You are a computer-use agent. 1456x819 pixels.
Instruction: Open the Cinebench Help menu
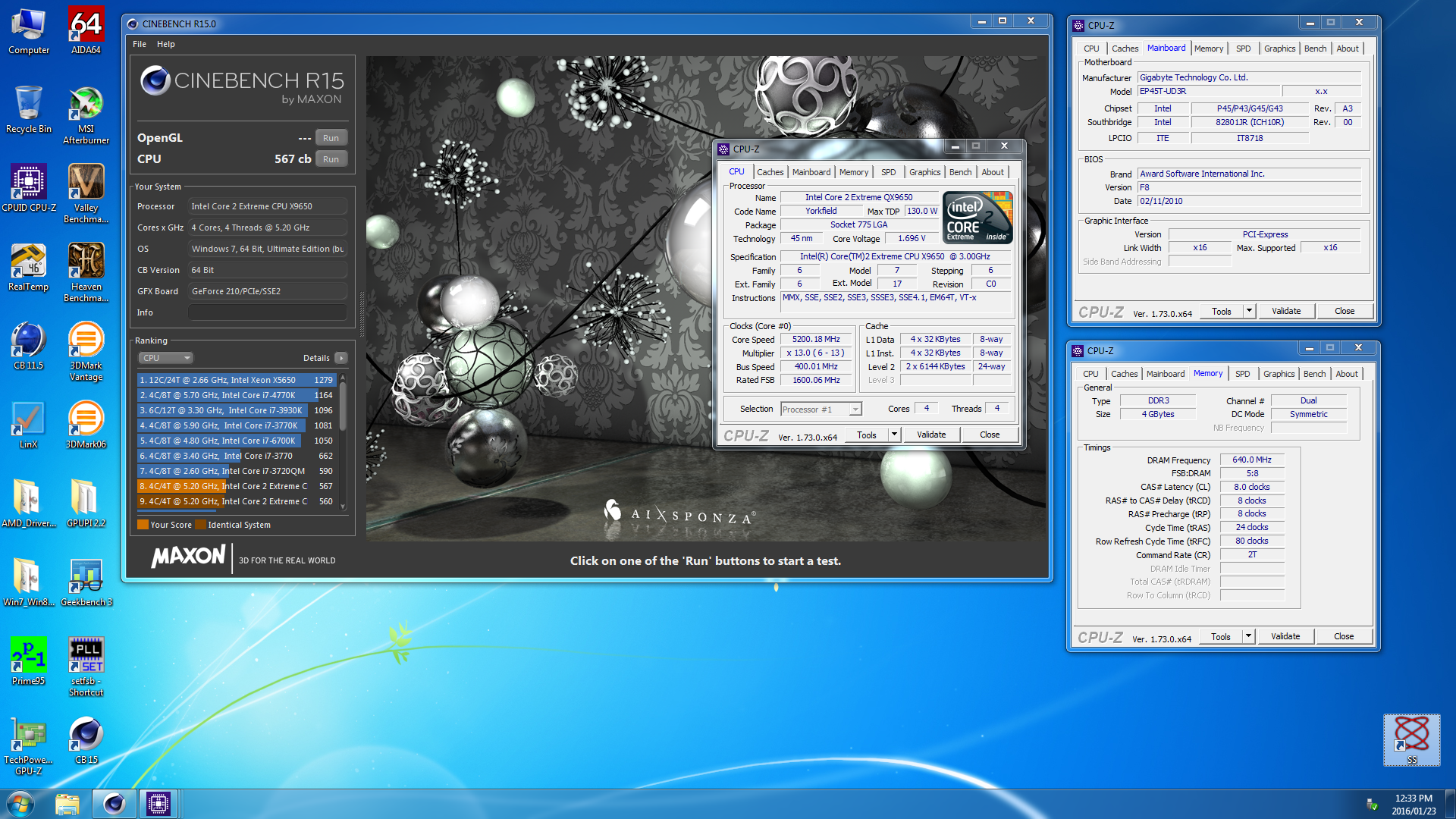coord(166,44)
